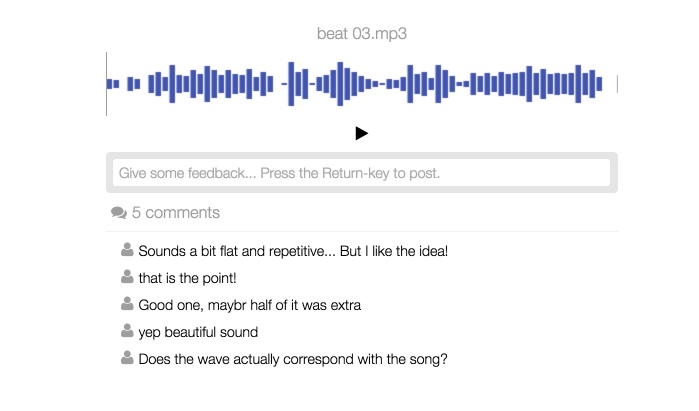Select the comment 'Good one, maybr half of it was extra'

click(249, 304)
